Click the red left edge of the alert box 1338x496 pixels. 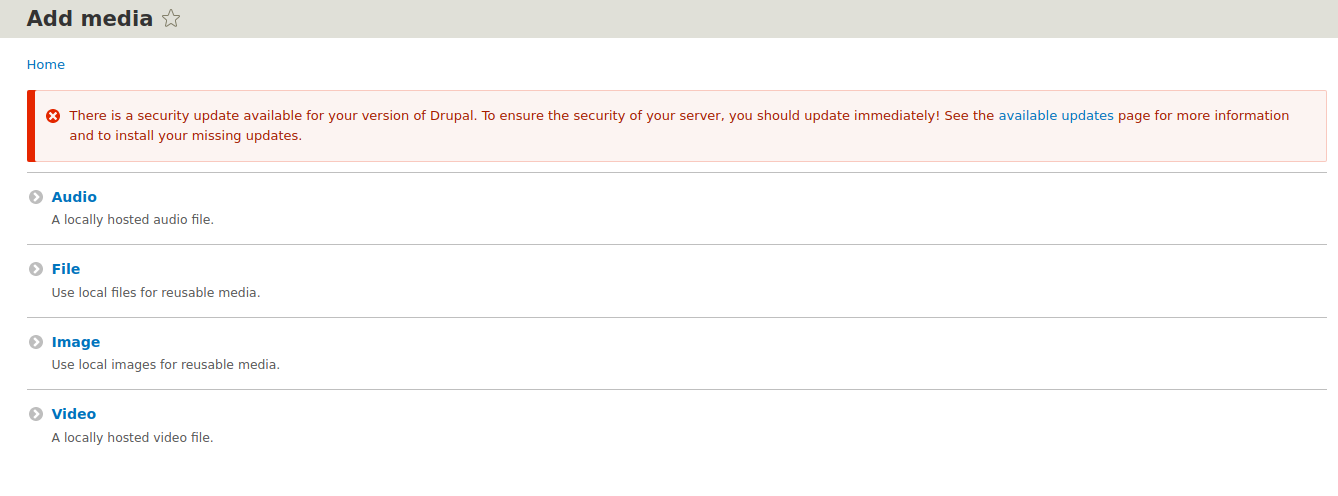pyautogui.click(x=31, y=125)
